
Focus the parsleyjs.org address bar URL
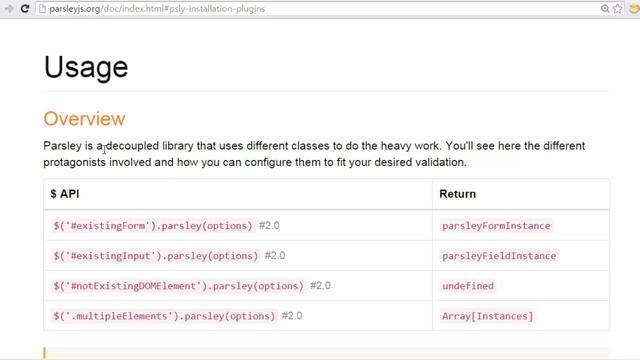(x=157, y=9)
